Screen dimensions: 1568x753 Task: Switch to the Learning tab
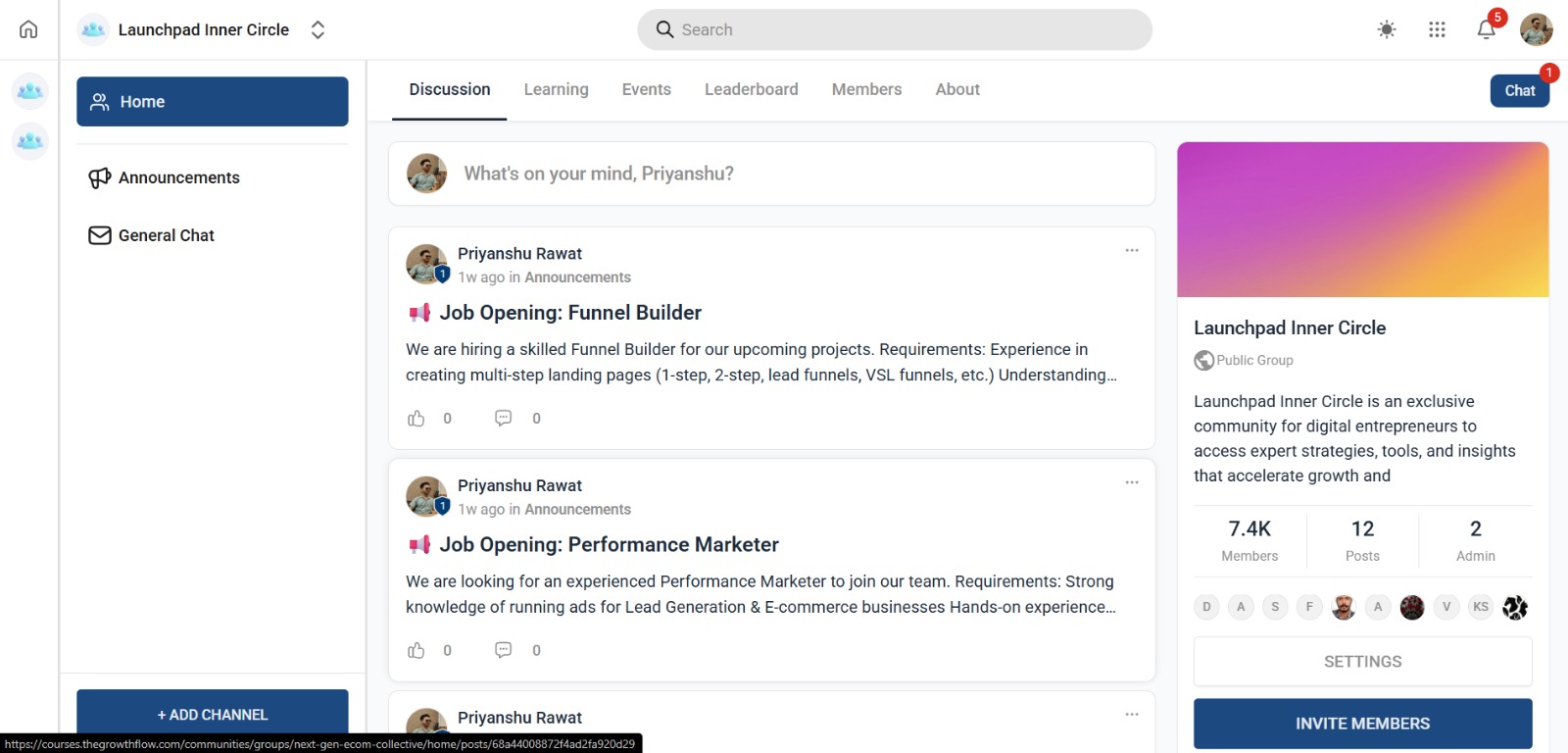tap(556, 89)
